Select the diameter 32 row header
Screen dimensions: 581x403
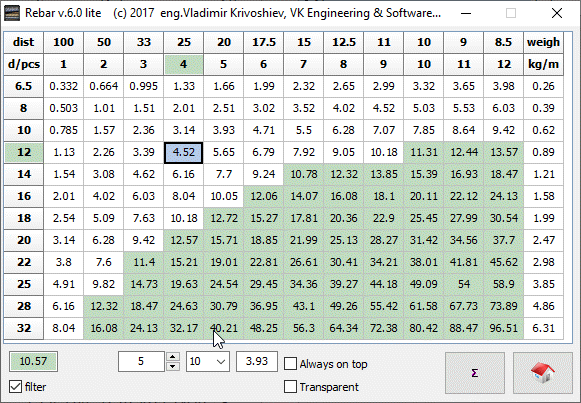24,328
